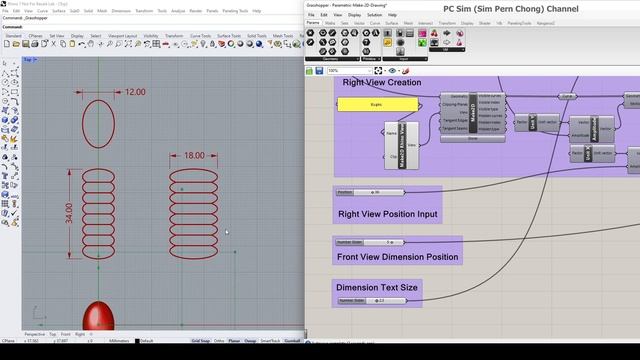Image resolution: width=640 pixels, height=360 pixels.
Task: Click the Millimeters units in status bar
Action: (119, 340)
